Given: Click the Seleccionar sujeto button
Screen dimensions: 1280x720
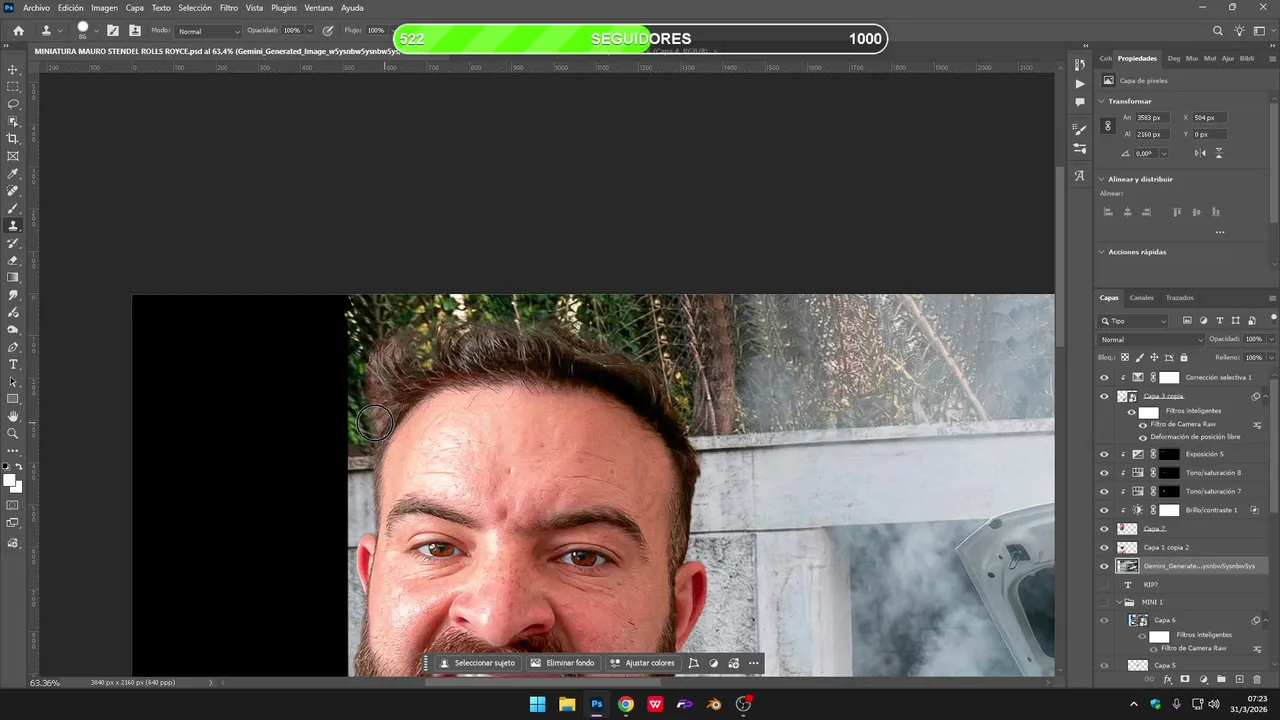Looking at the screenshot, I should click(x=477, y=663).
